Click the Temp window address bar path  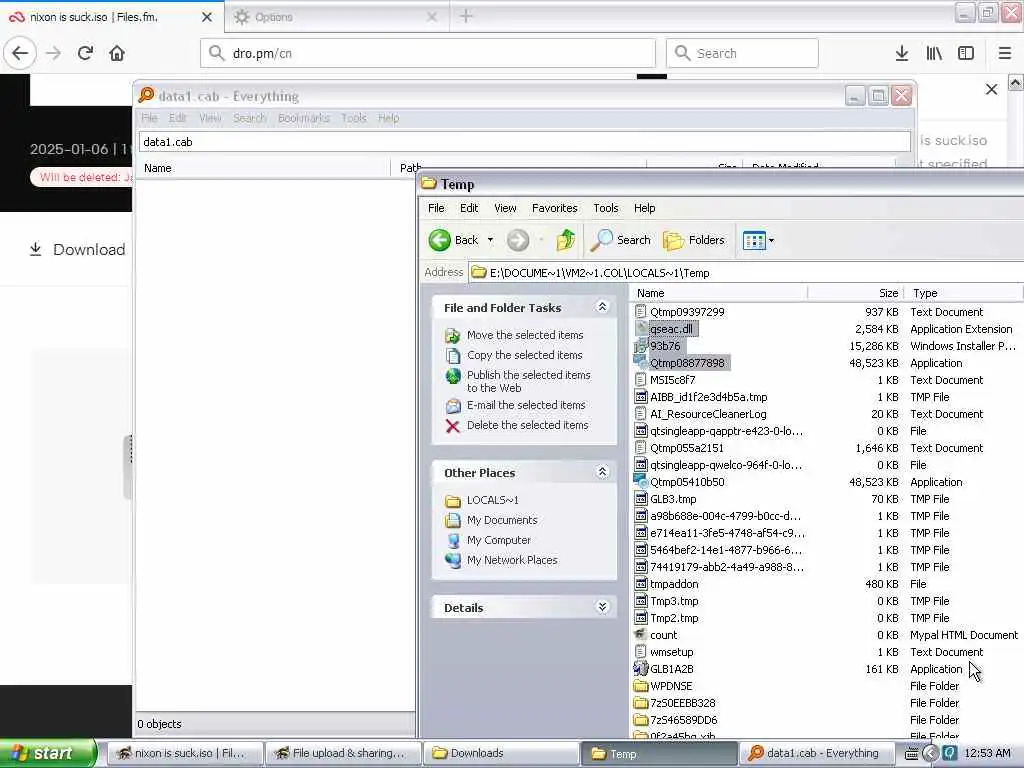(x=746, y=273)
